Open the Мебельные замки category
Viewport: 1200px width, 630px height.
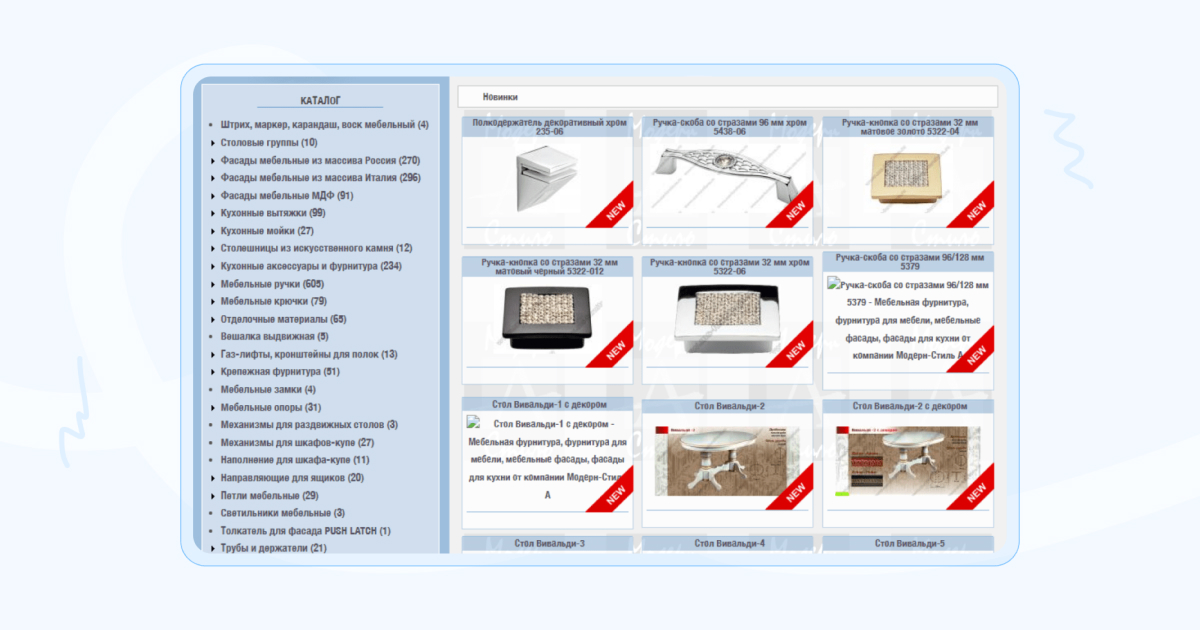click(268, 389)
